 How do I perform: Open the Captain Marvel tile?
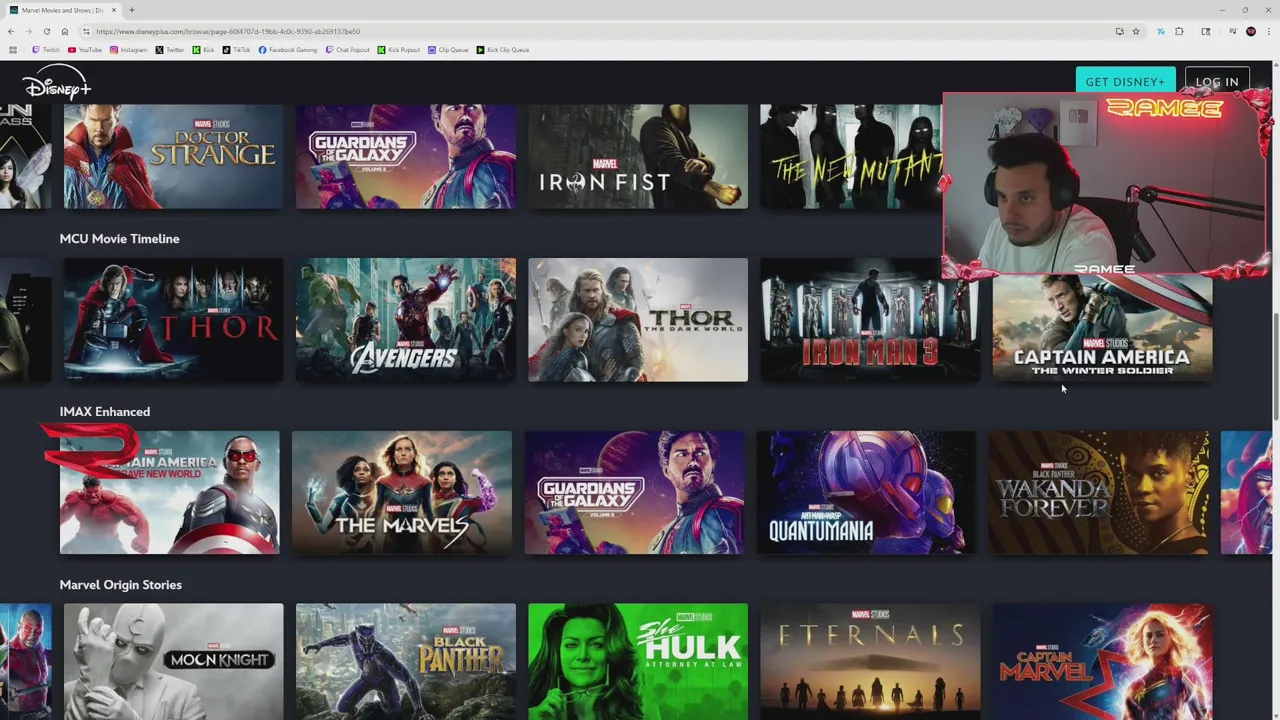pos(1102,661)
